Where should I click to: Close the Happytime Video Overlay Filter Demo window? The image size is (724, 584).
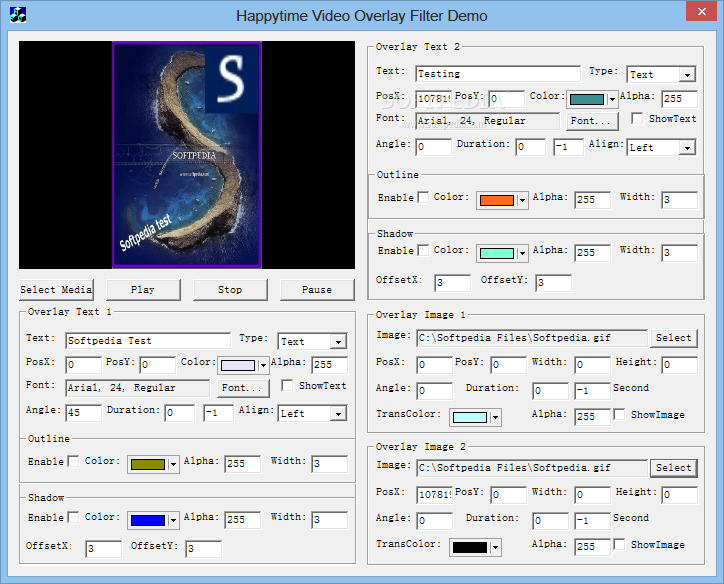coord(701,11)
